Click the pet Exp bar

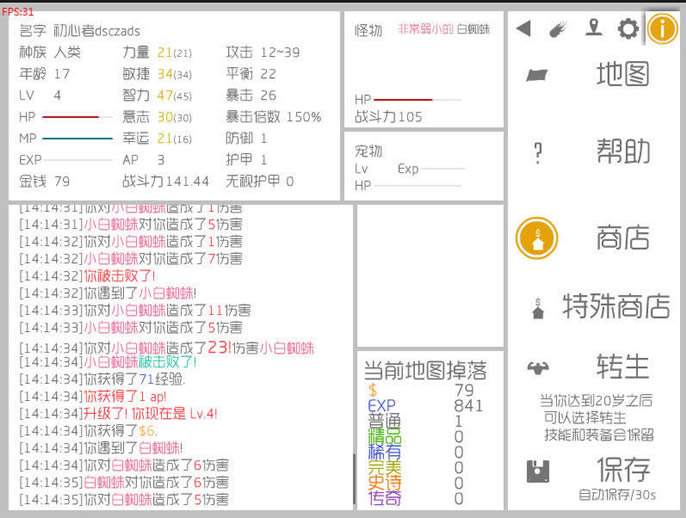pos(442,168)
